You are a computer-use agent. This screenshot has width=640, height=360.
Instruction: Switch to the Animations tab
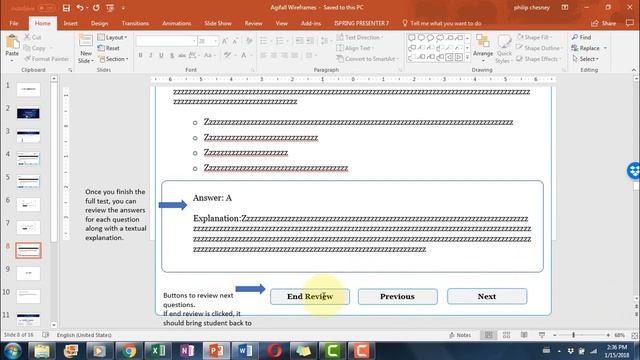tap(176, 23)
